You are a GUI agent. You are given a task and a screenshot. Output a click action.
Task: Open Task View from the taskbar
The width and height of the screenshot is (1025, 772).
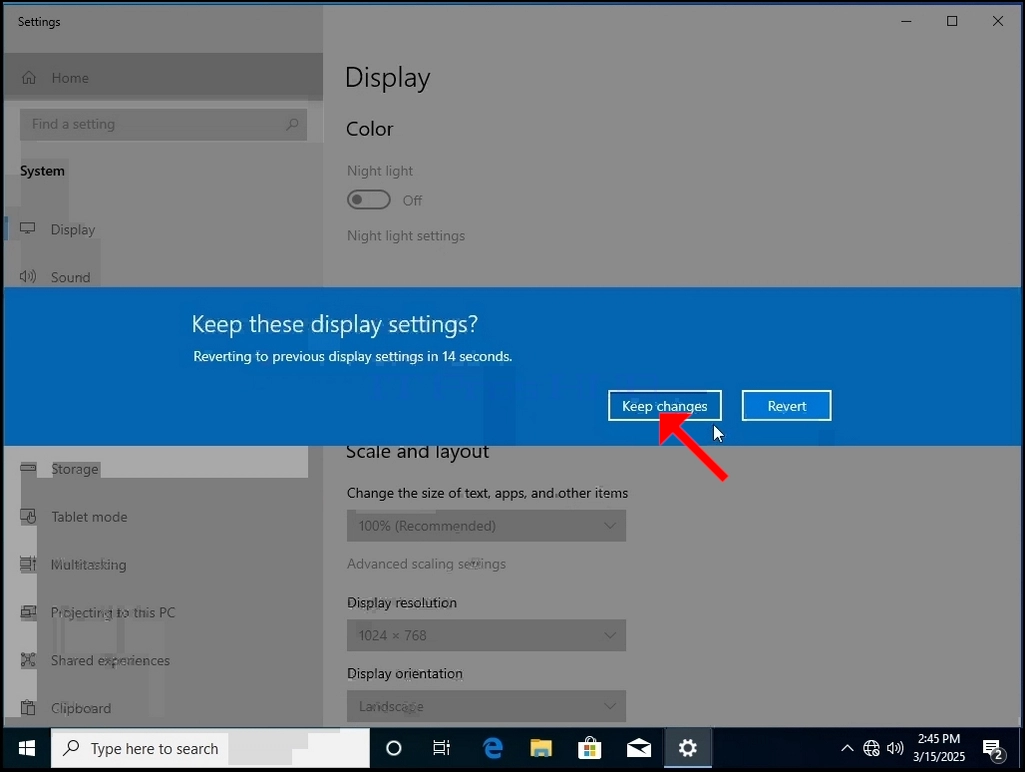point(442,748)
